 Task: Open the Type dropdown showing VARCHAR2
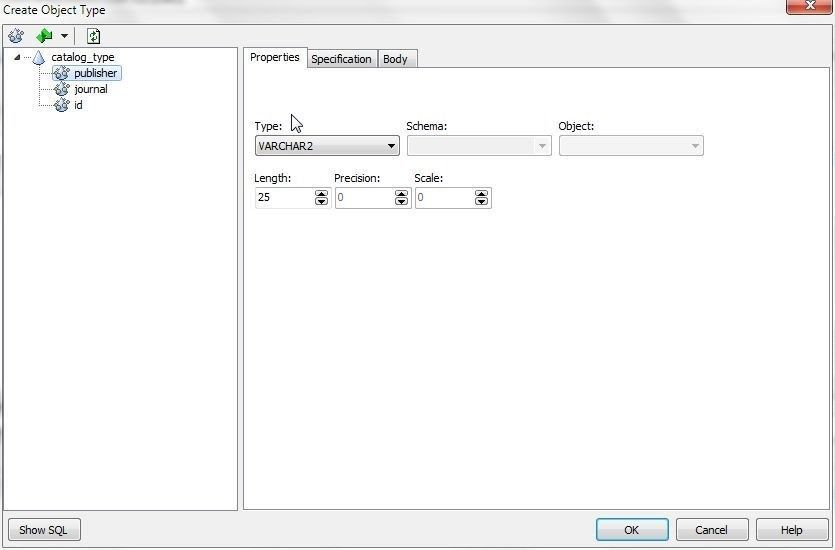coord(327,146)
